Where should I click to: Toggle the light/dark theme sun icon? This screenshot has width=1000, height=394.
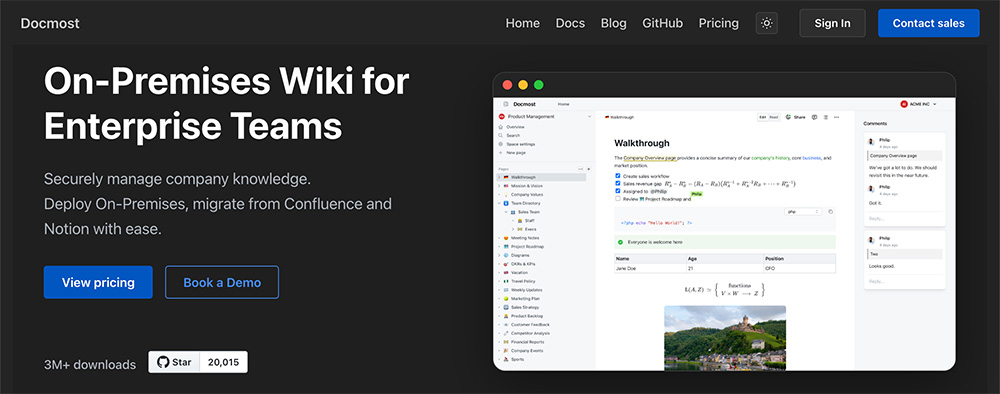coord(767,24)
